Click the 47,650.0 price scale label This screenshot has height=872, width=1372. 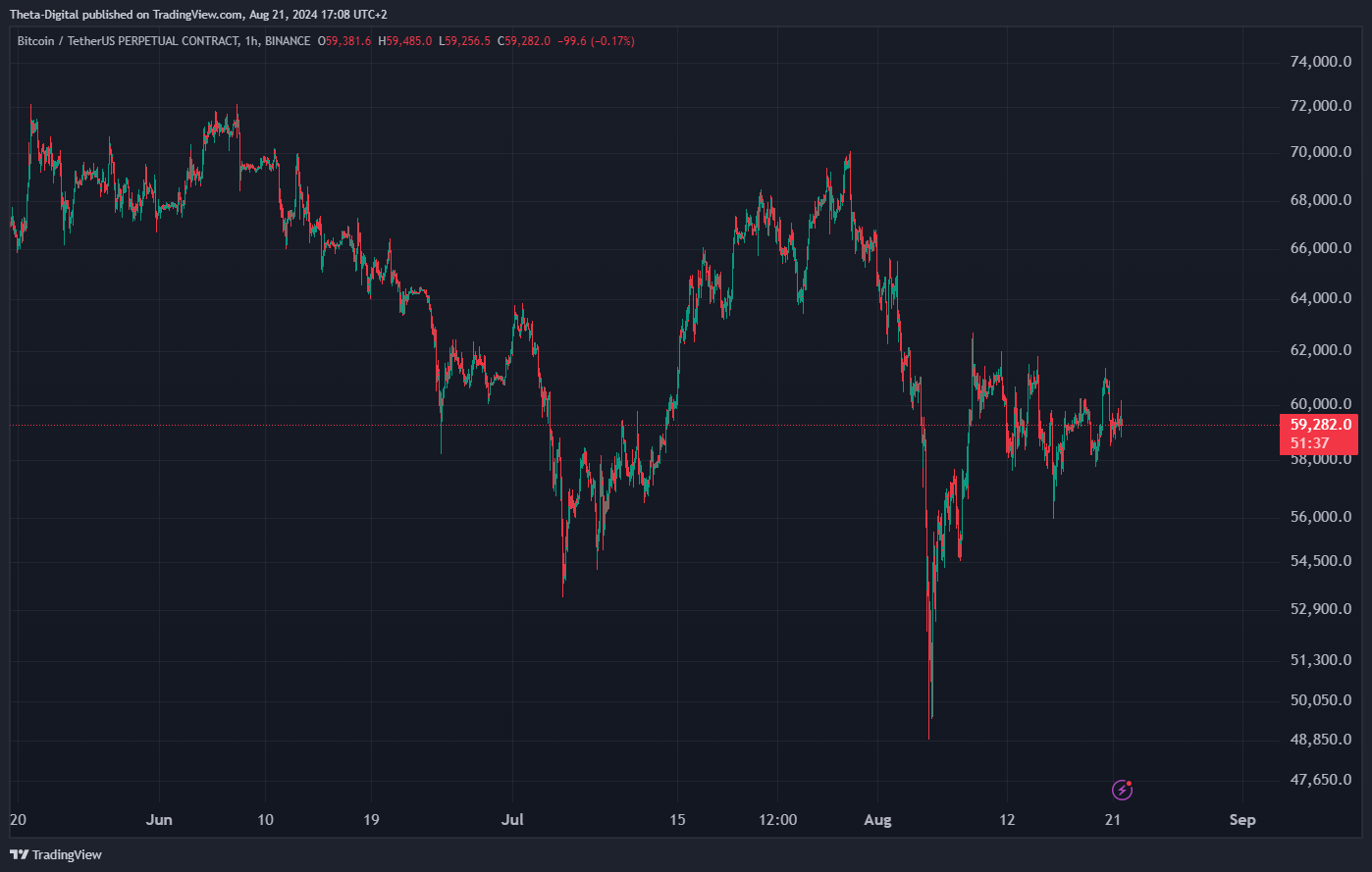tap(1320, 780)
